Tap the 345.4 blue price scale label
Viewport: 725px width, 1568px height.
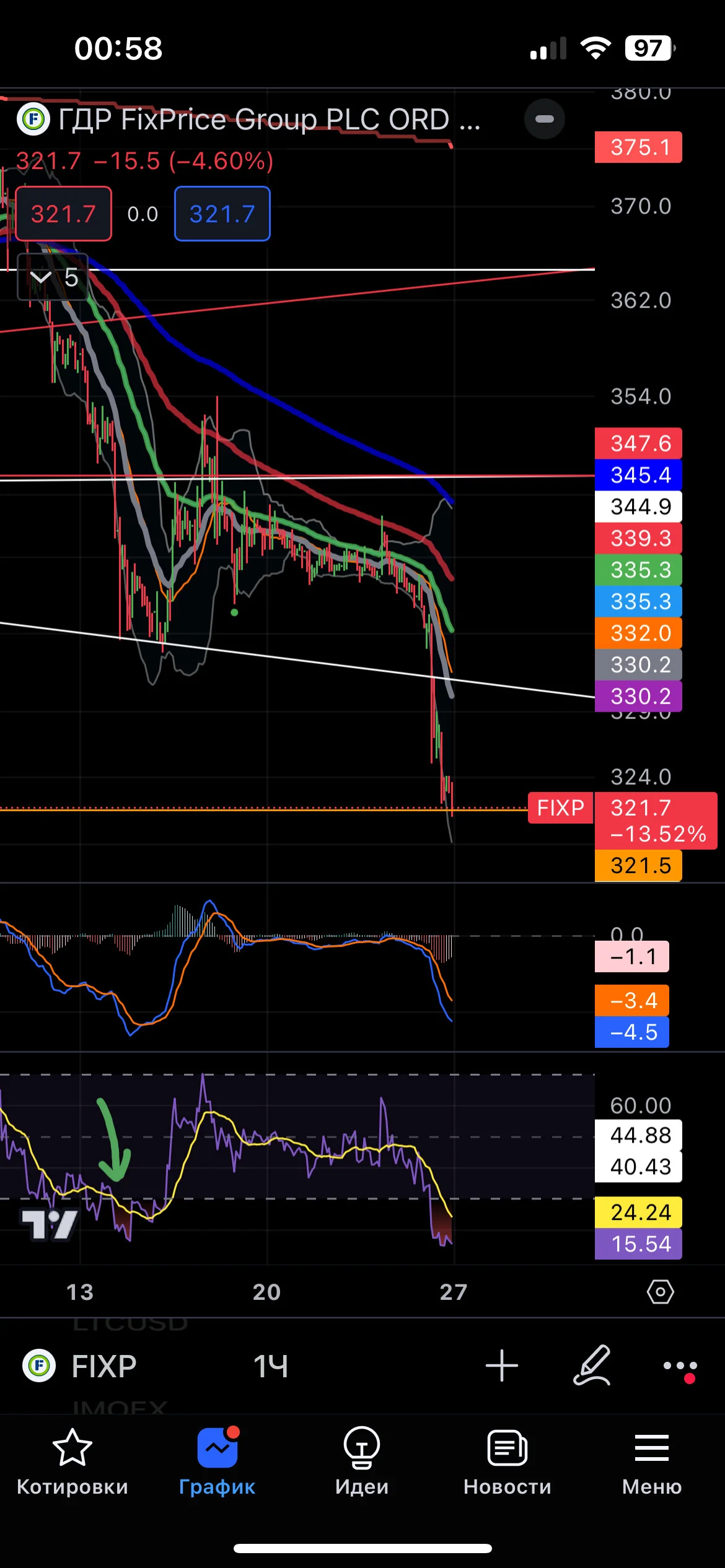638,475
